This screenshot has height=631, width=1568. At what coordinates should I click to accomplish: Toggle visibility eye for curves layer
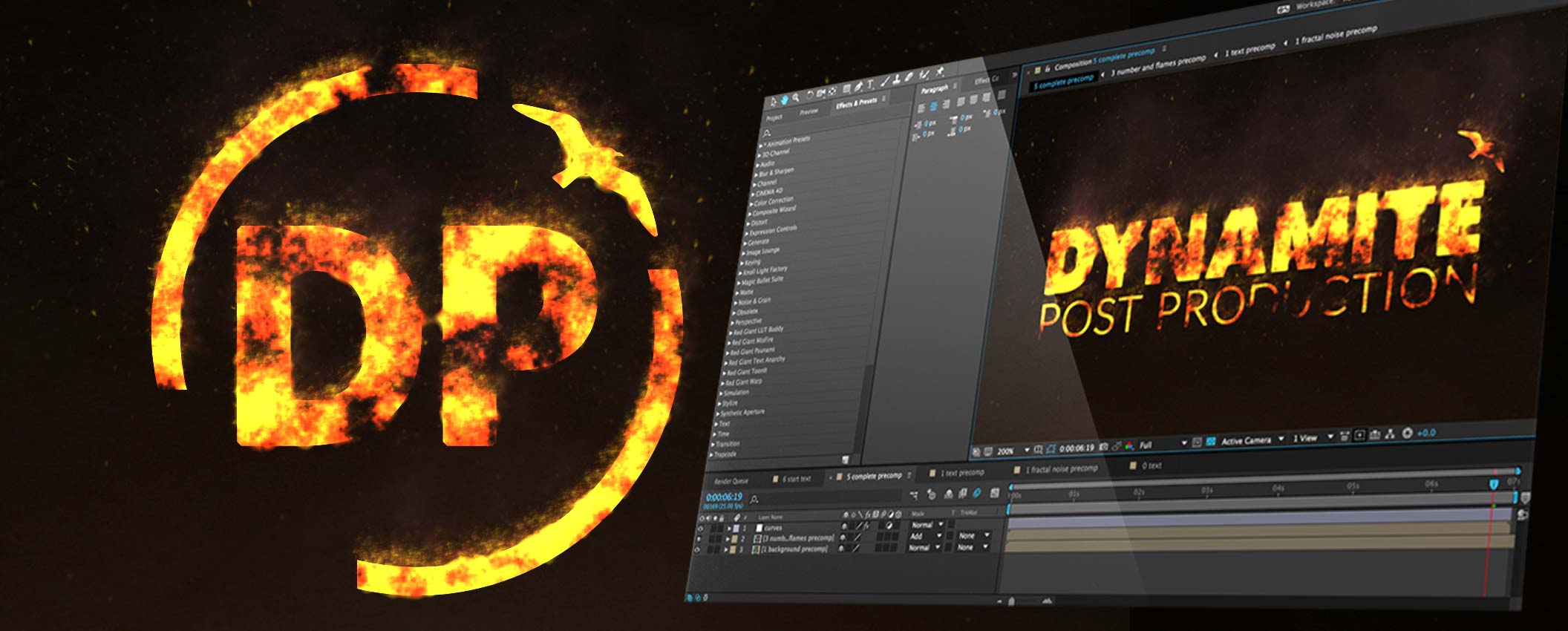700,529
